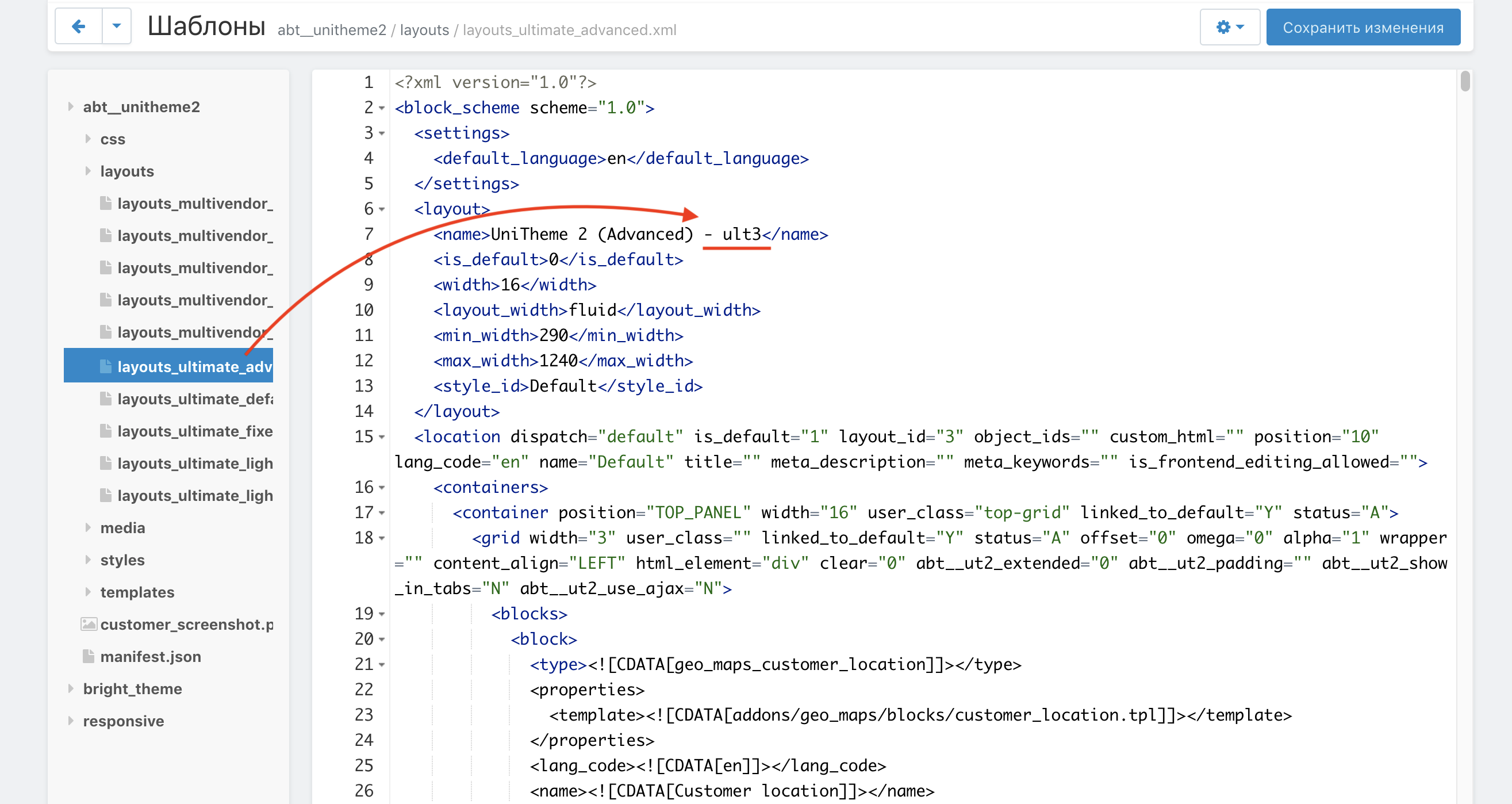Image resolution: width=1512 pixels, height=804 pixels.
Task: Collapse the abt__unitheme2 tree folder
Action: pyautogui.click(x=71, y=106)
